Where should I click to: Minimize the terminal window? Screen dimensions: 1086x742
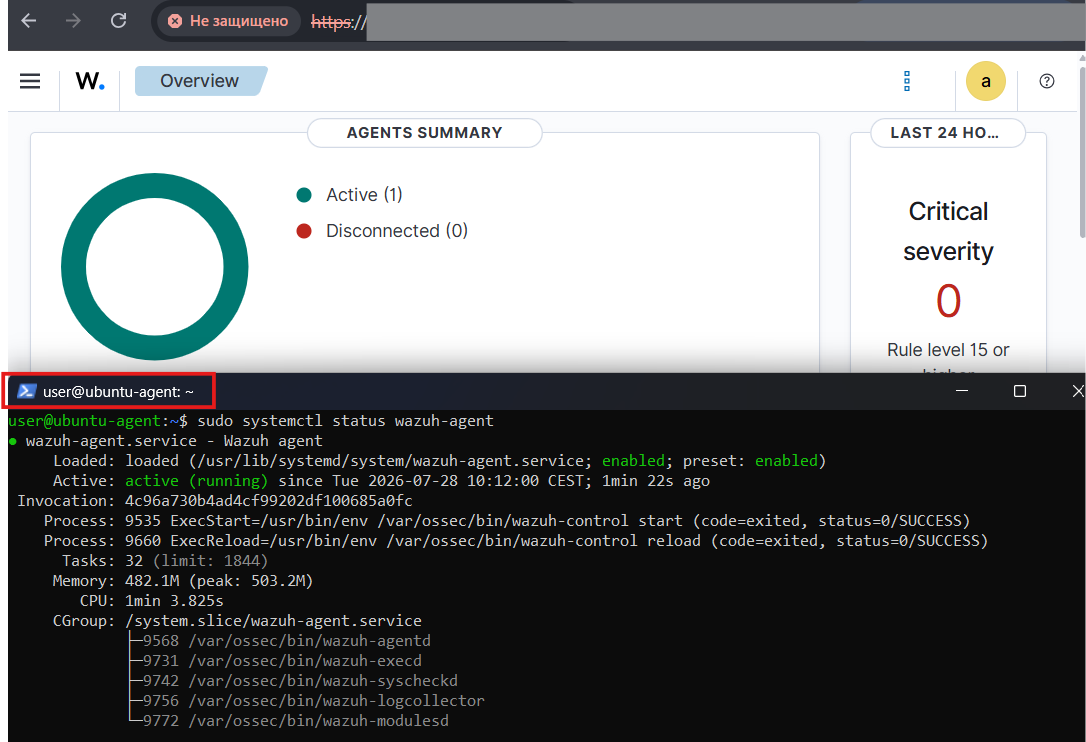(961, 391)
